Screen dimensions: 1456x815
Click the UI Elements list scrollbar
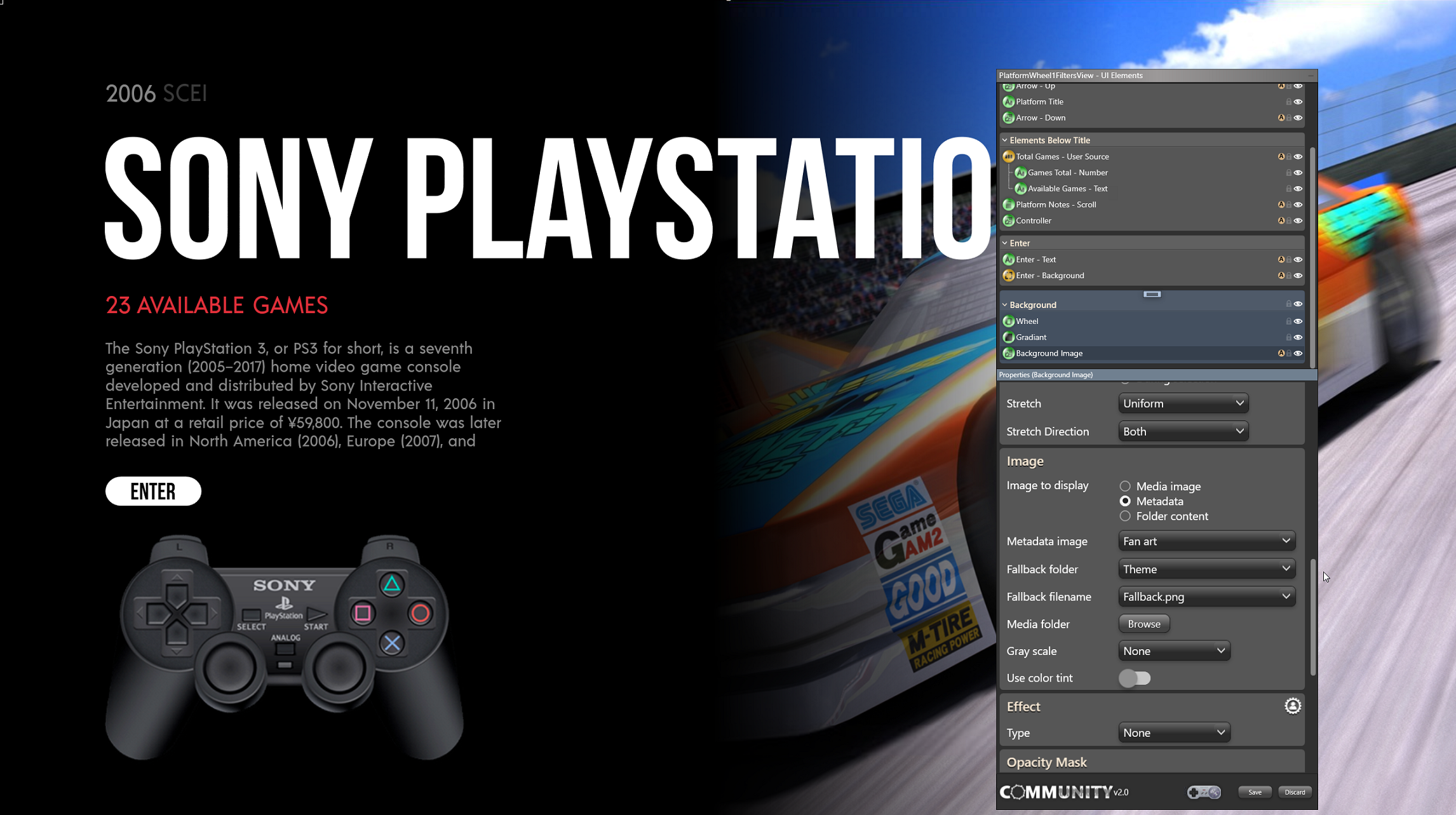click(1312, 257)
